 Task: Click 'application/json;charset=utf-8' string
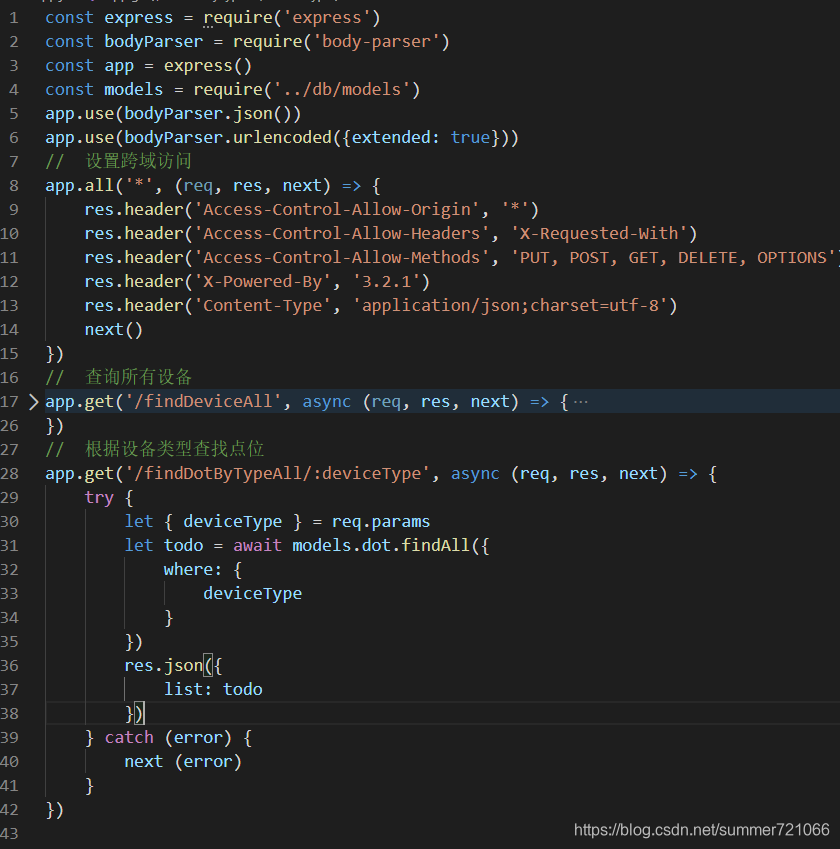510,305
